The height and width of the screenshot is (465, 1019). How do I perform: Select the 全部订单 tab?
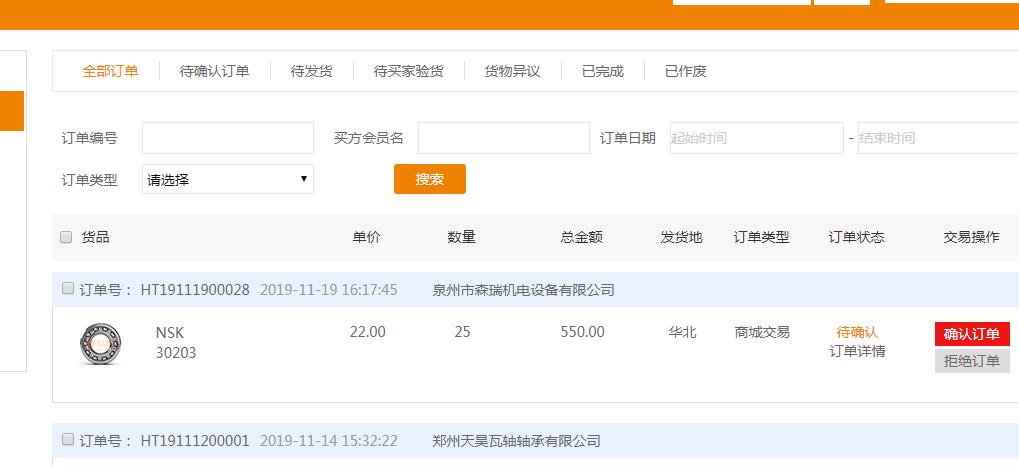(110, 71)
